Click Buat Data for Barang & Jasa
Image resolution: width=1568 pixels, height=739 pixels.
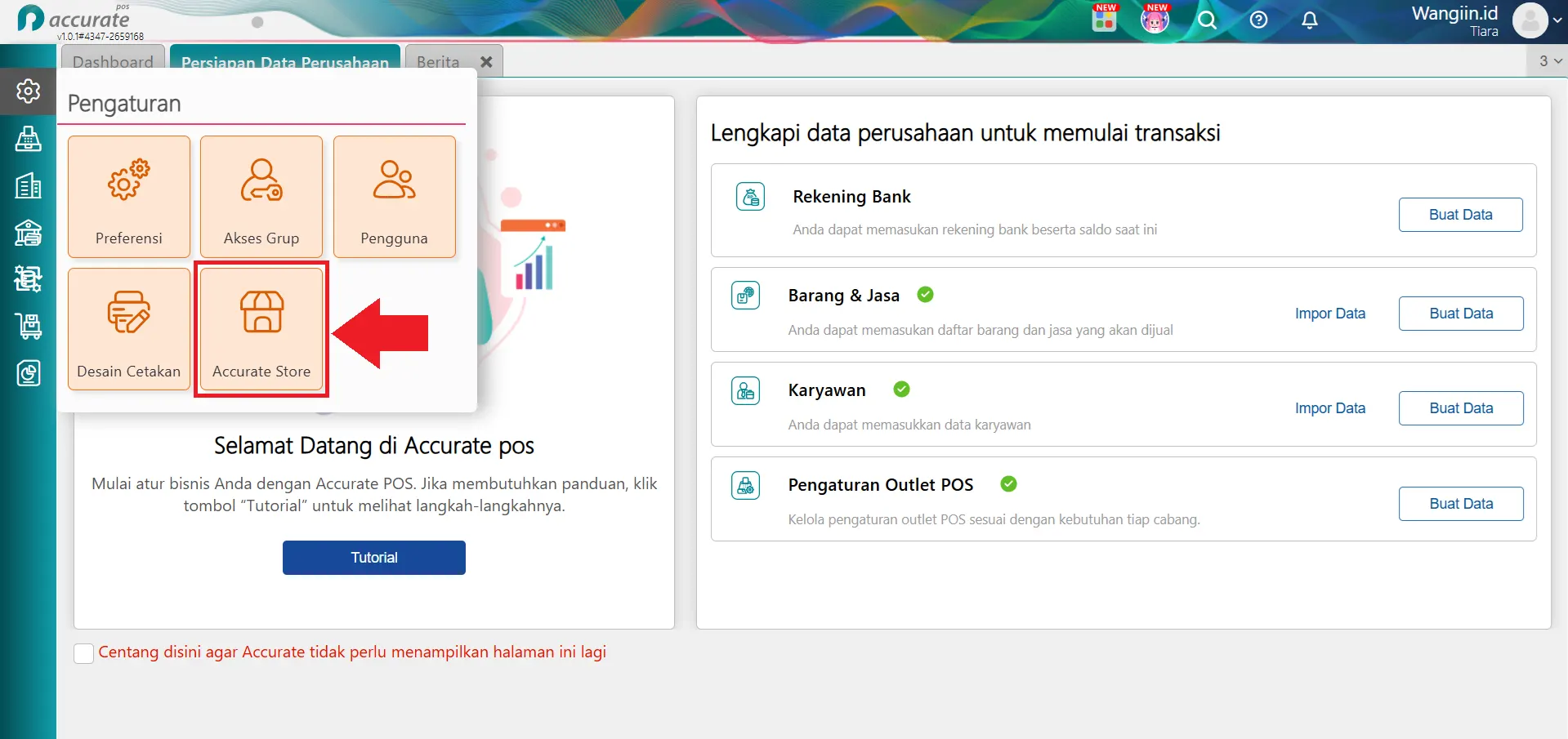point(1461,314)
